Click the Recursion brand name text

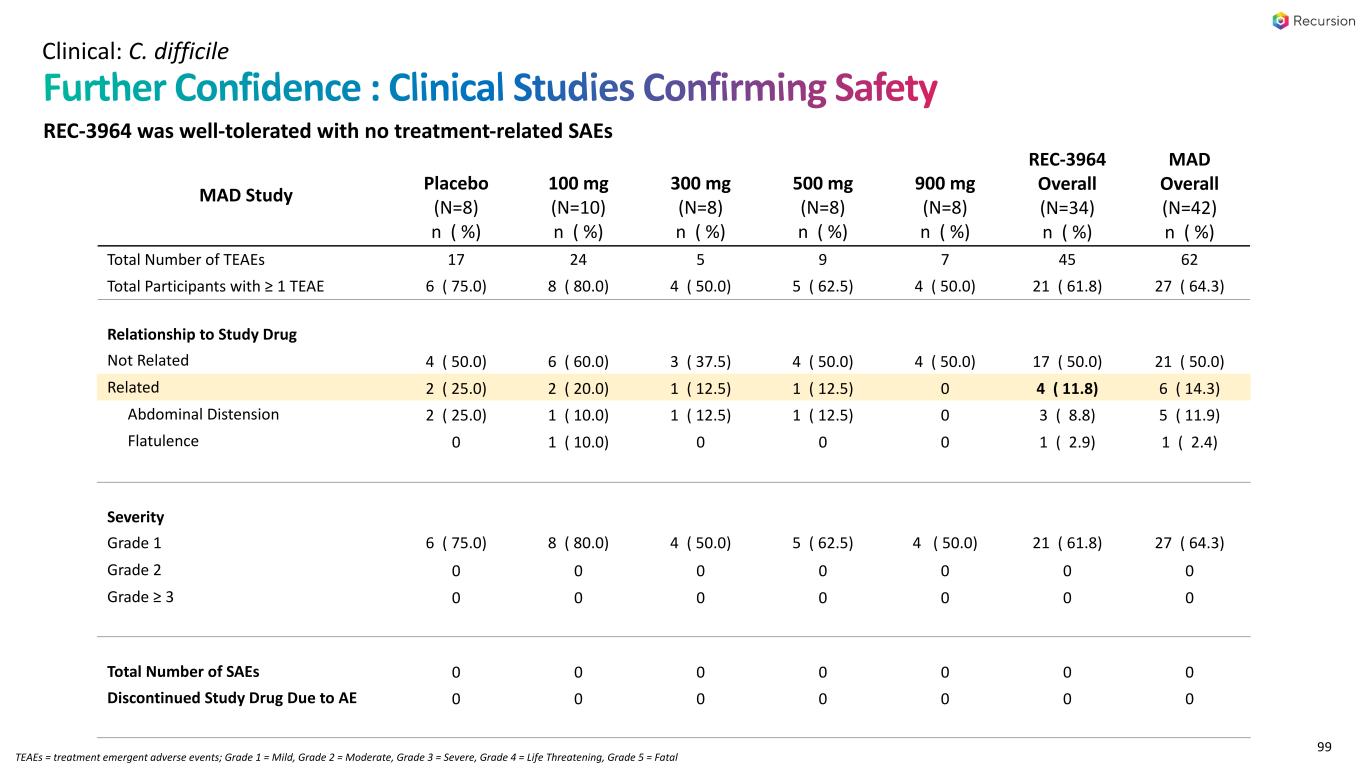click(x=1320, y=21)
